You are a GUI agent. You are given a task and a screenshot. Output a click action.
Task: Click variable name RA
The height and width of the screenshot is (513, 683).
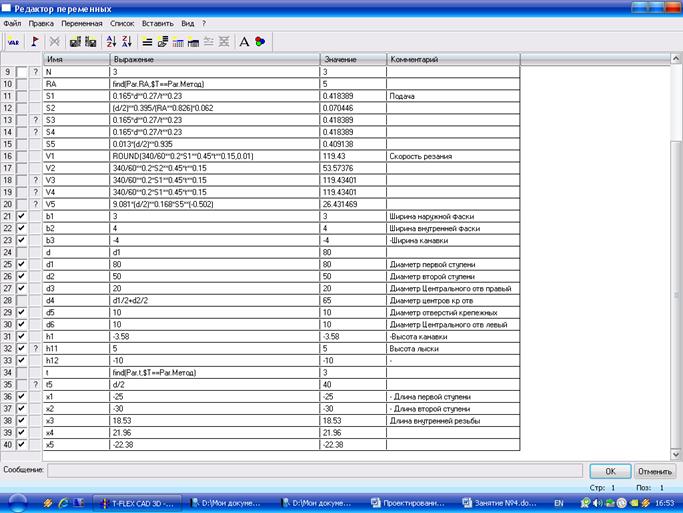[51, 84]
